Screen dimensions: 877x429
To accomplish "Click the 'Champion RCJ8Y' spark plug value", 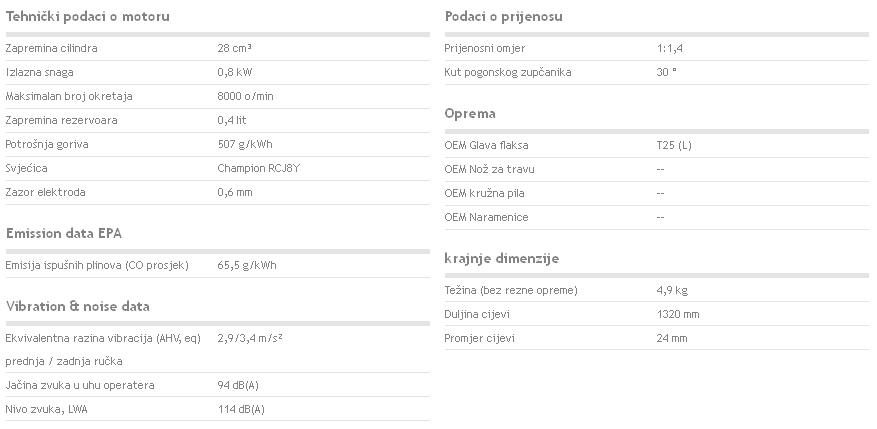I will pyautogui.click(x=258, y=168).
